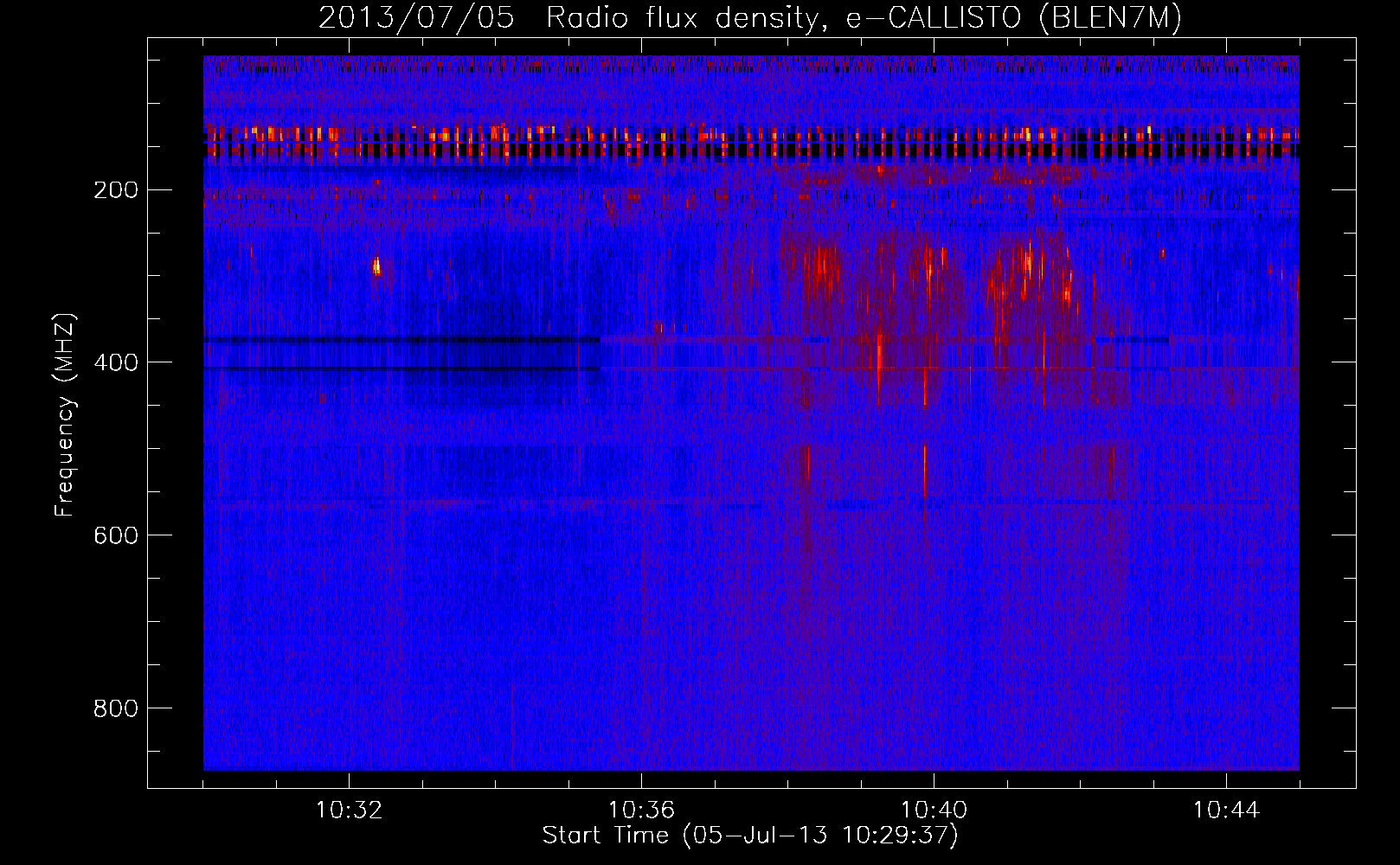The image size is (1400, 865).
Task: Click the 200 MHz frequency tick label
Action: click(x=115, y=189)
